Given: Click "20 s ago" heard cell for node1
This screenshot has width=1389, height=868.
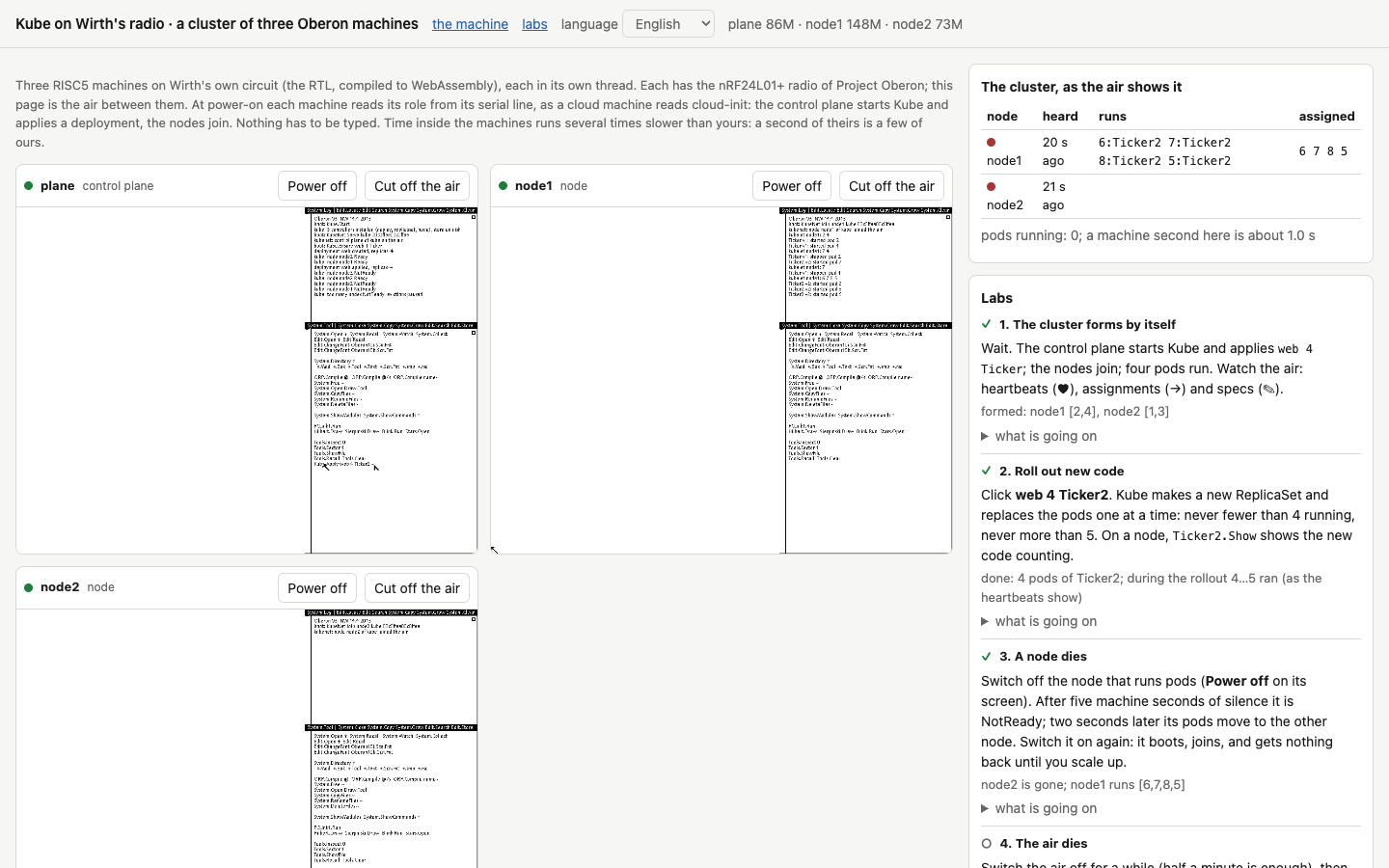Looking at the screenshot, I should (1055, 151).
